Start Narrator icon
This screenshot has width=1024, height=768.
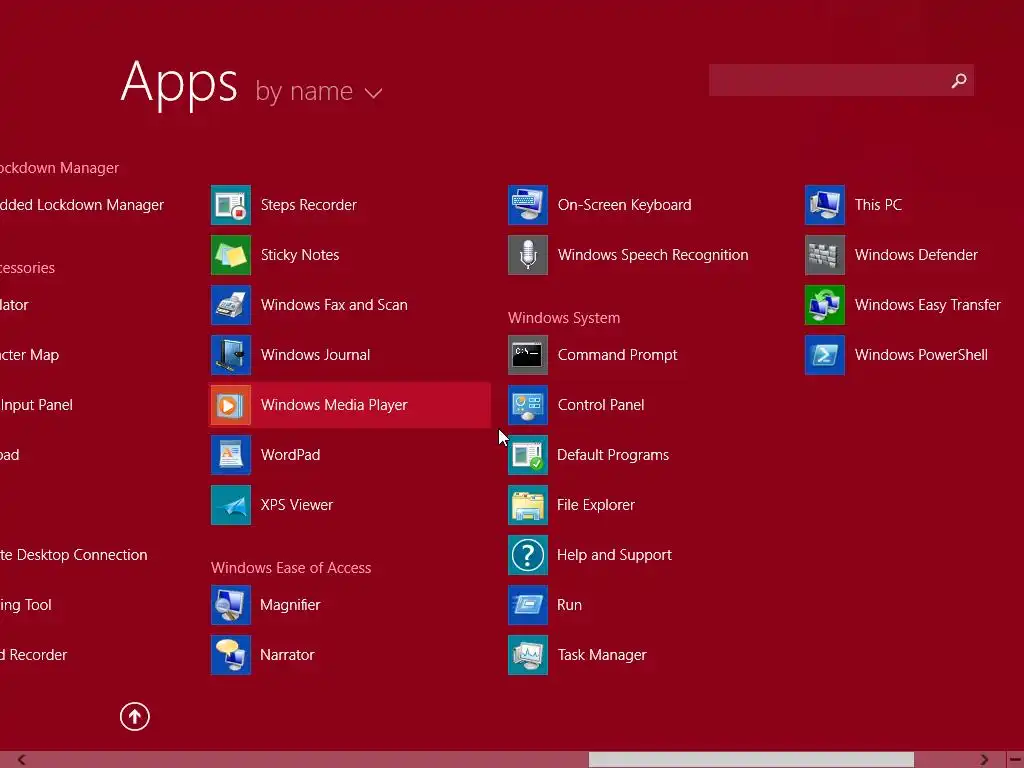231,655
